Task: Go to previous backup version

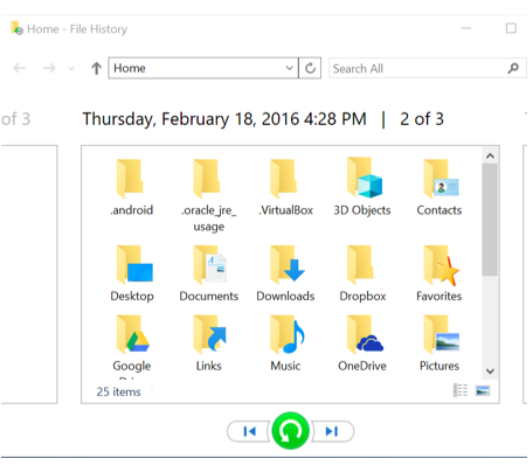Action: click(x=249, y=431)
